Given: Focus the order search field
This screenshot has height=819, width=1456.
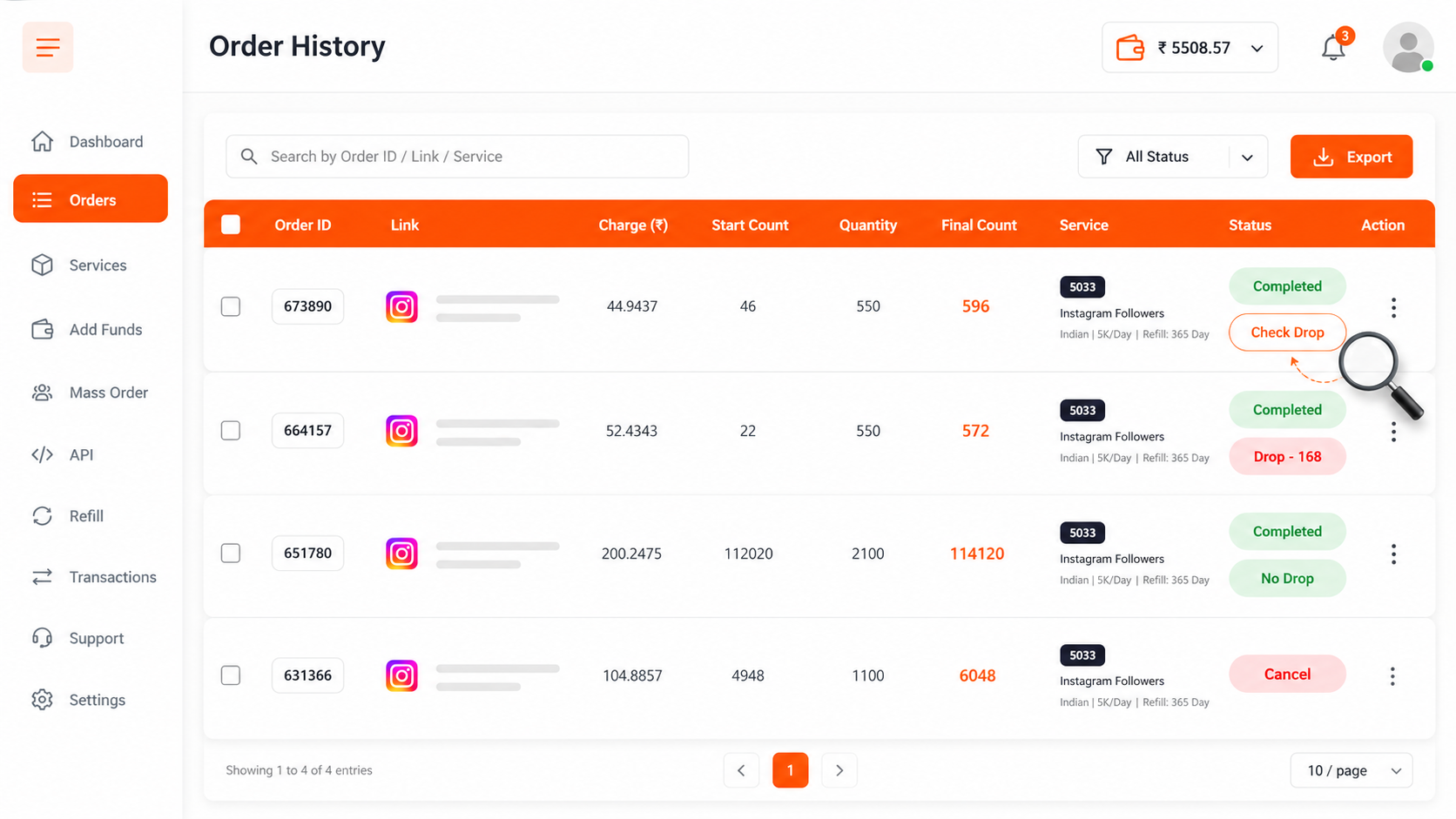Looking at the screenshot, I should tap(457, 157).
